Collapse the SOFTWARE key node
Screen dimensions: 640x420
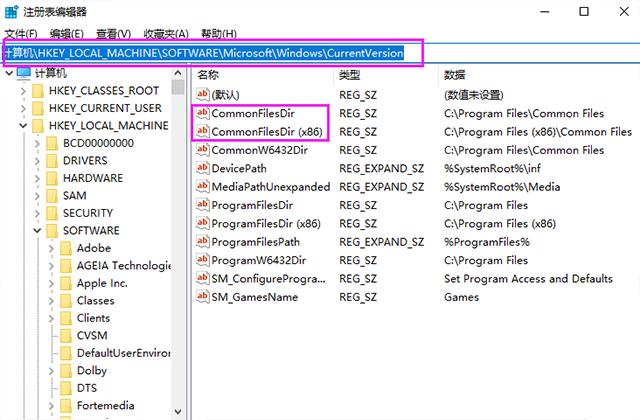pyautogui.click(x=37, y=230)
